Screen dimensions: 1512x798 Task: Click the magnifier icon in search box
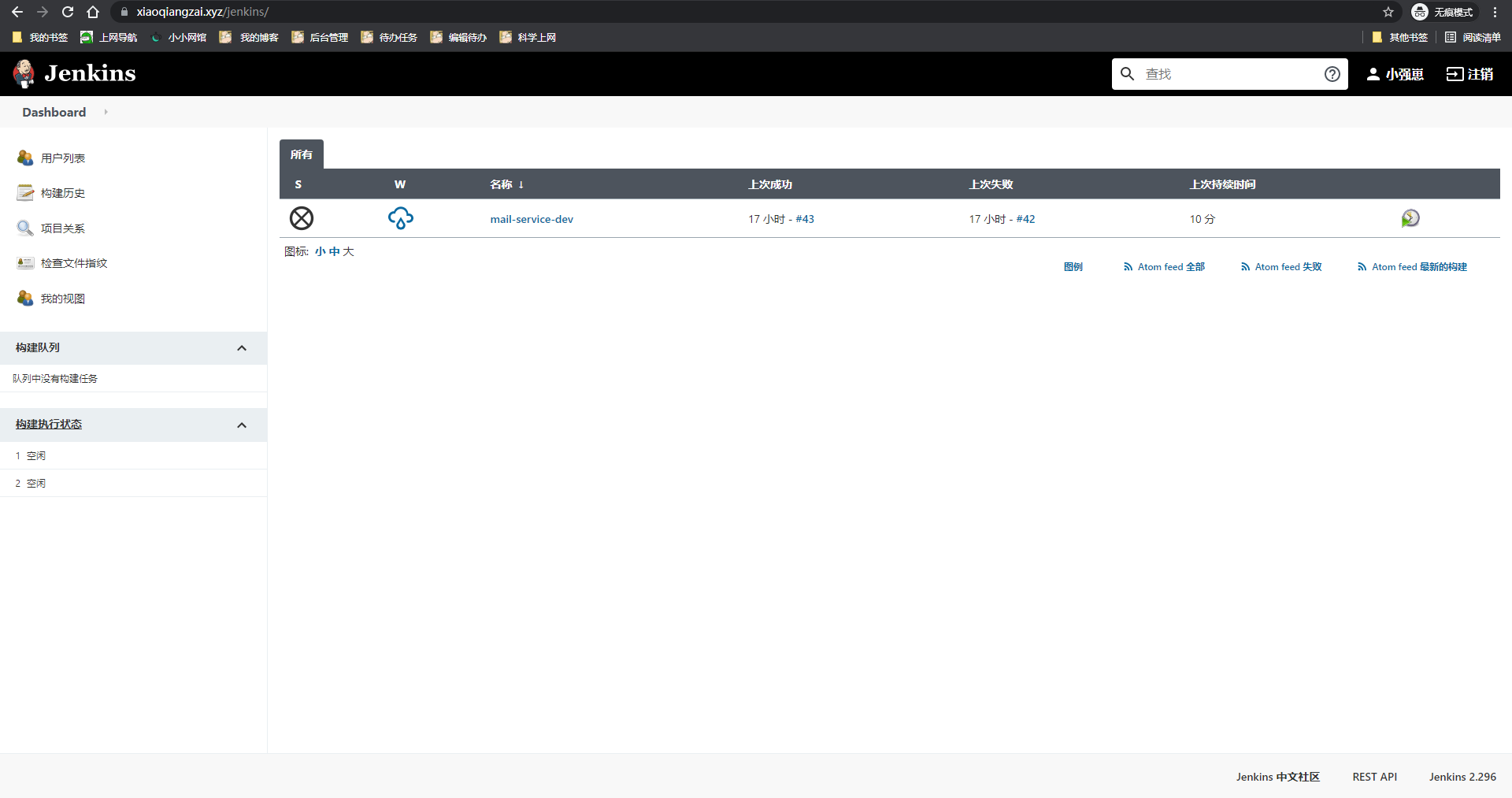pyautogui.click(x=1128, y=74)
